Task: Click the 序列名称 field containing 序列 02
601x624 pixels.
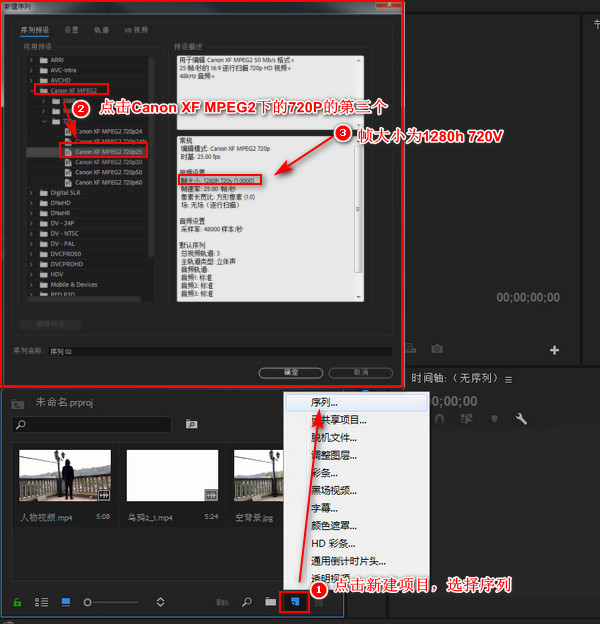Action: coord(220,351)
